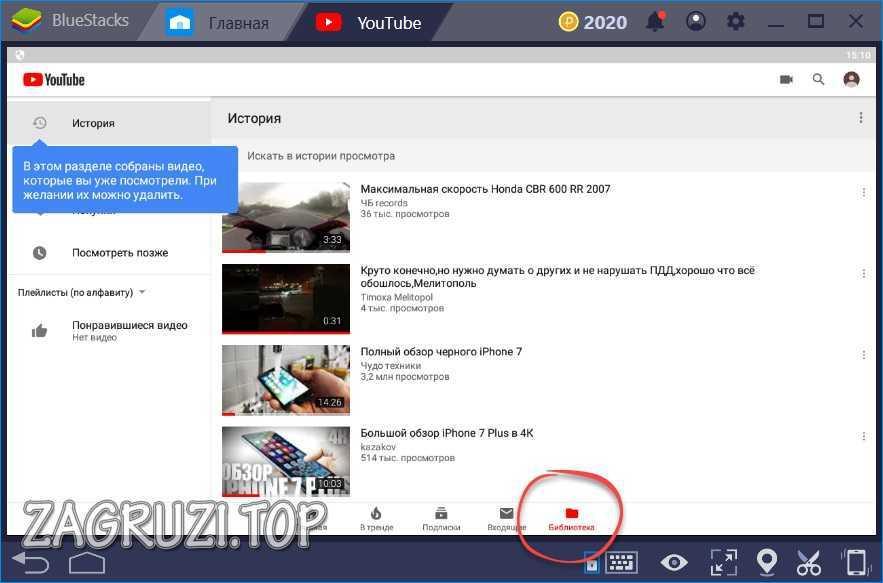Viewport: 883px width, 583px height.
Task: Open the Подписки bottom tab
Action: (x=442, y=519)
